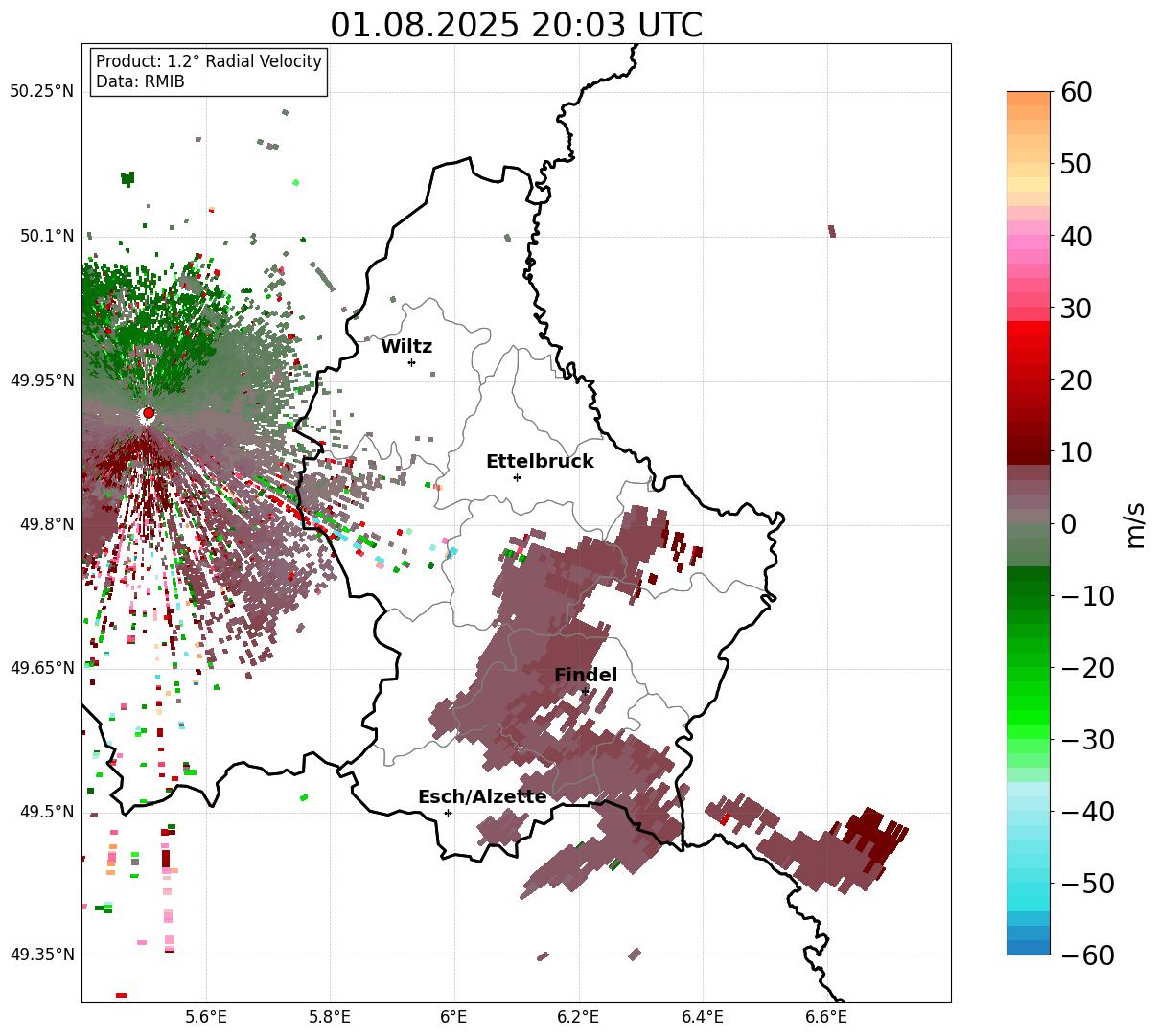Click the 6.4°E longitude tick label
Screen dimensions: 1157x1036
click(x=703, y=1017)
